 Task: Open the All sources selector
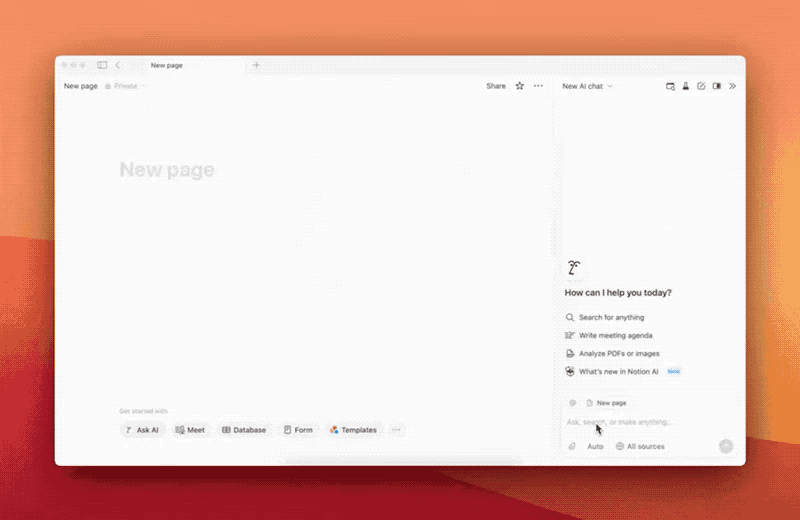tap(640, 447)
